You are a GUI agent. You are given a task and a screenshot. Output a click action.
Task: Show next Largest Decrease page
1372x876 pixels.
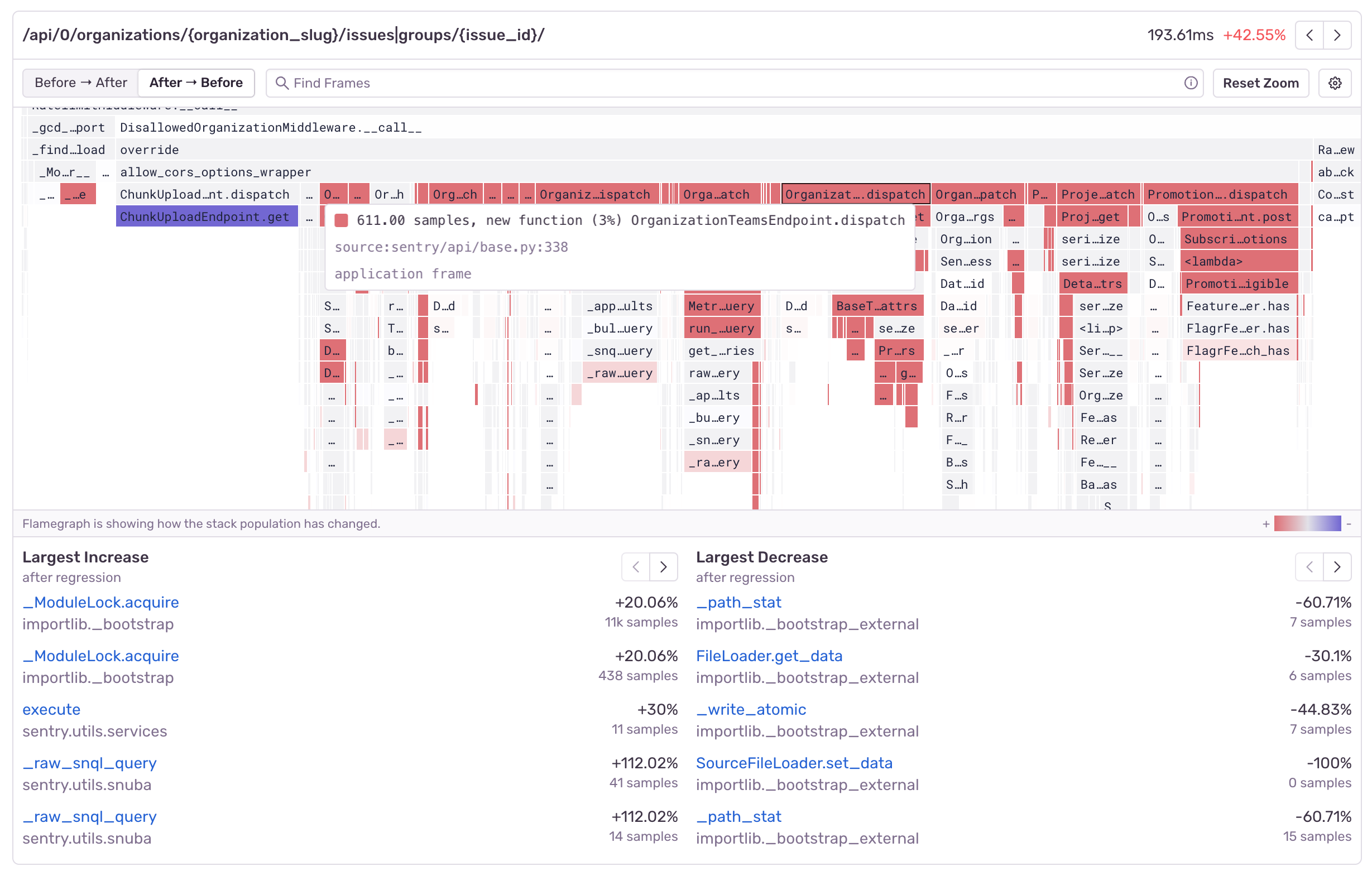tap(1337, 567)
